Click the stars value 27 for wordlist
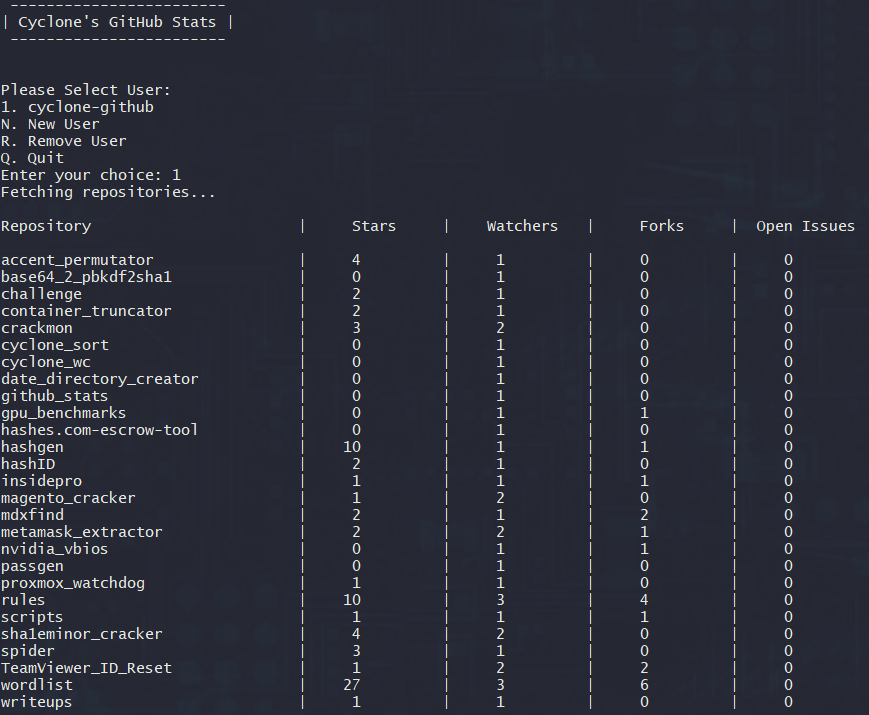869x715 pixels. [352, 685]
